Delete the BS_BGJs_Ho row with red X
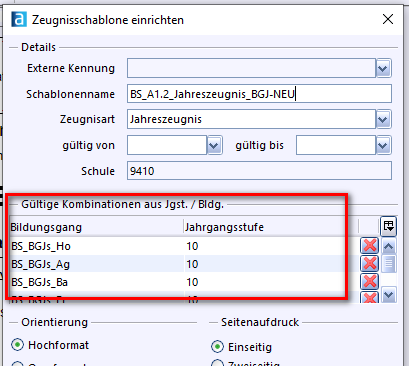This screenshot has height=366, width=409. click(369, 246)
